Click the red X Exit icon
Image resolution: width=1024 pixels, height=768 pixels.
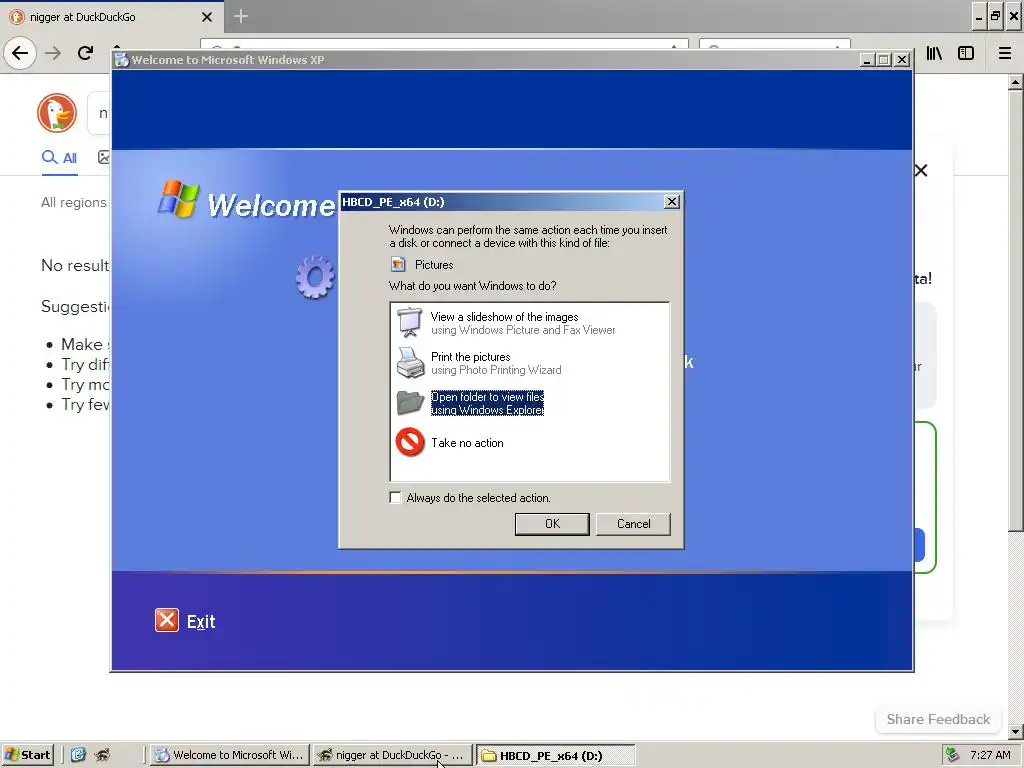(x=167, y=620)
